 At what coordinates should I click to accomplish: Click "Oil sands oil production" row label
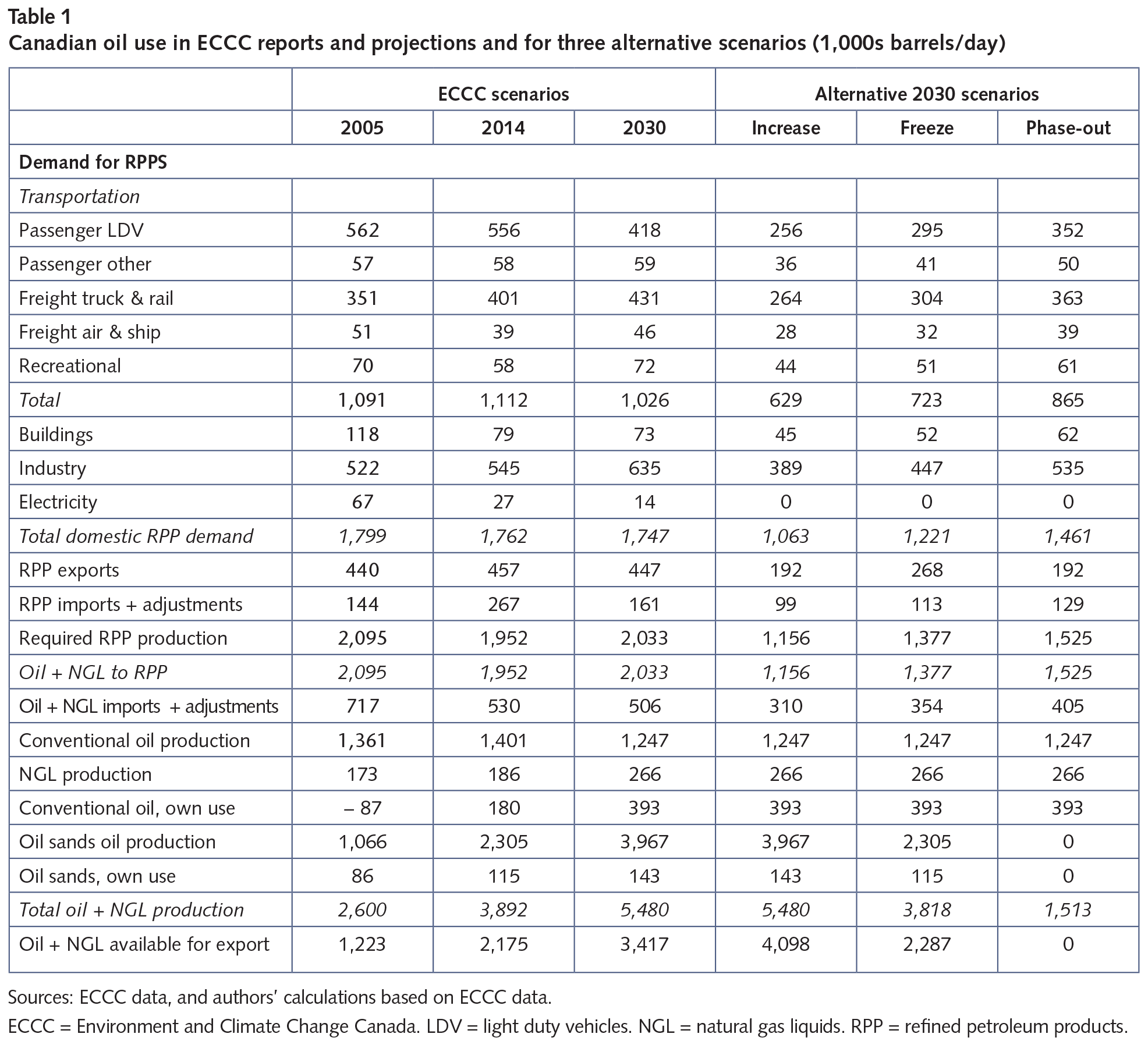[x=117, y=842]
